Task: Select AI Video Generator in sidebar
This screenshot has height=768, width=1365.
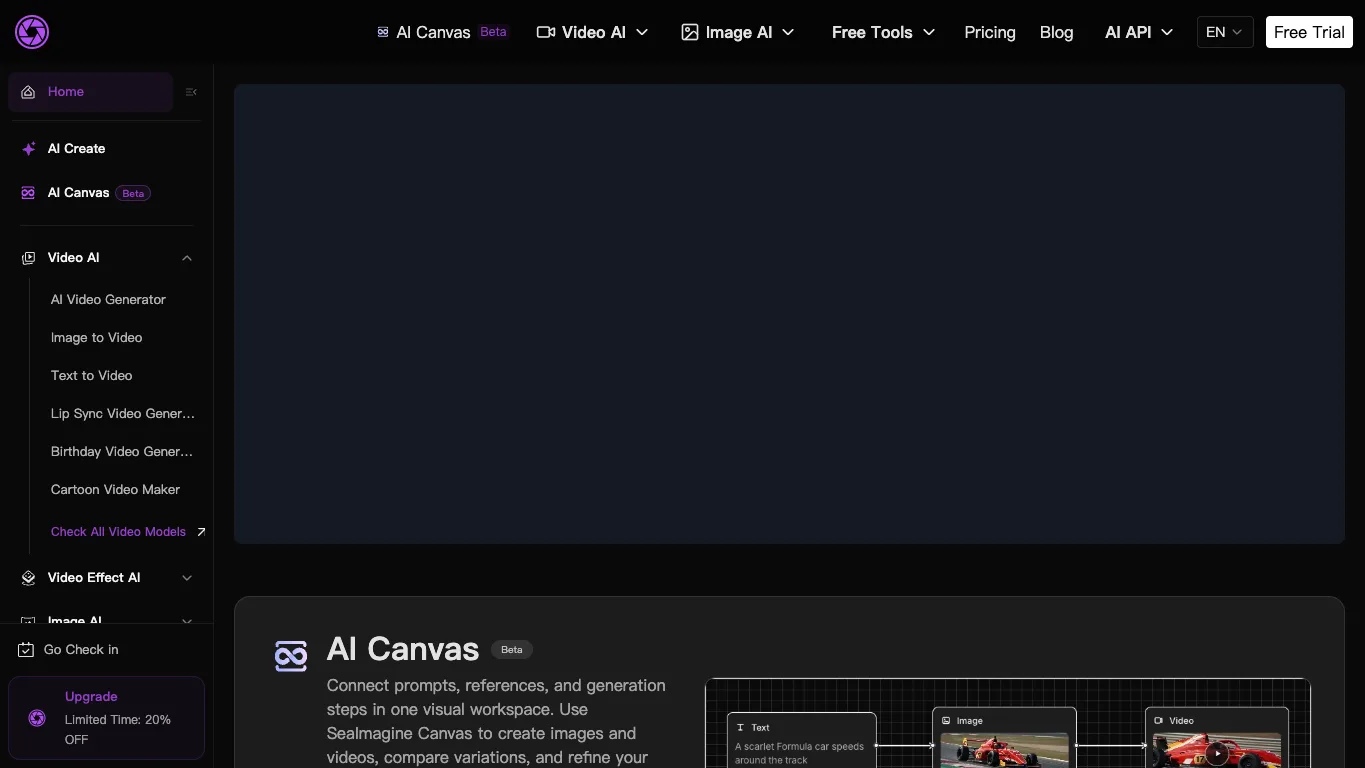Action: click(108, 300)
